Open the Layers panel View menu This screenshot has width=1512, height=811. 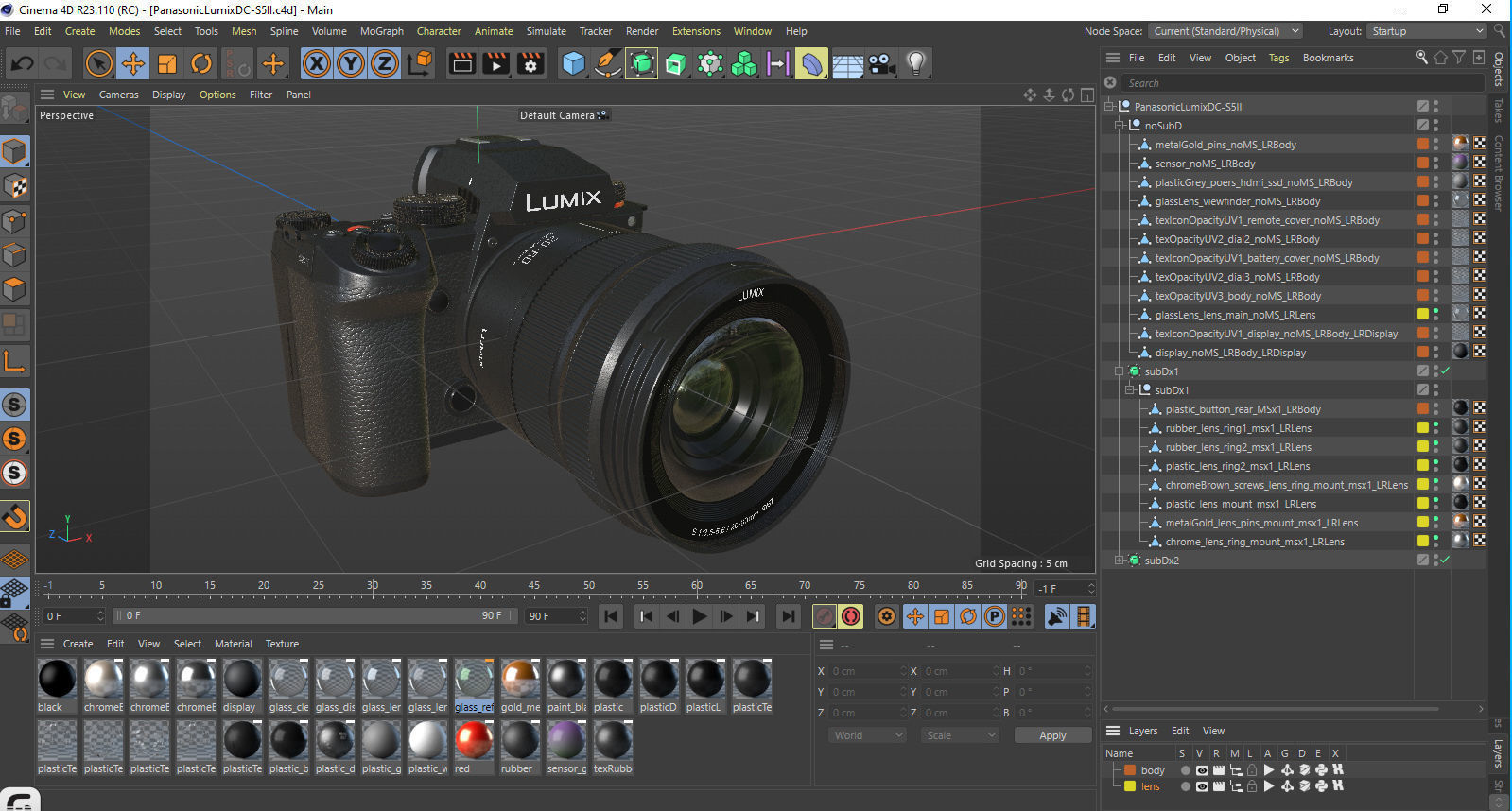(1213, 731)
